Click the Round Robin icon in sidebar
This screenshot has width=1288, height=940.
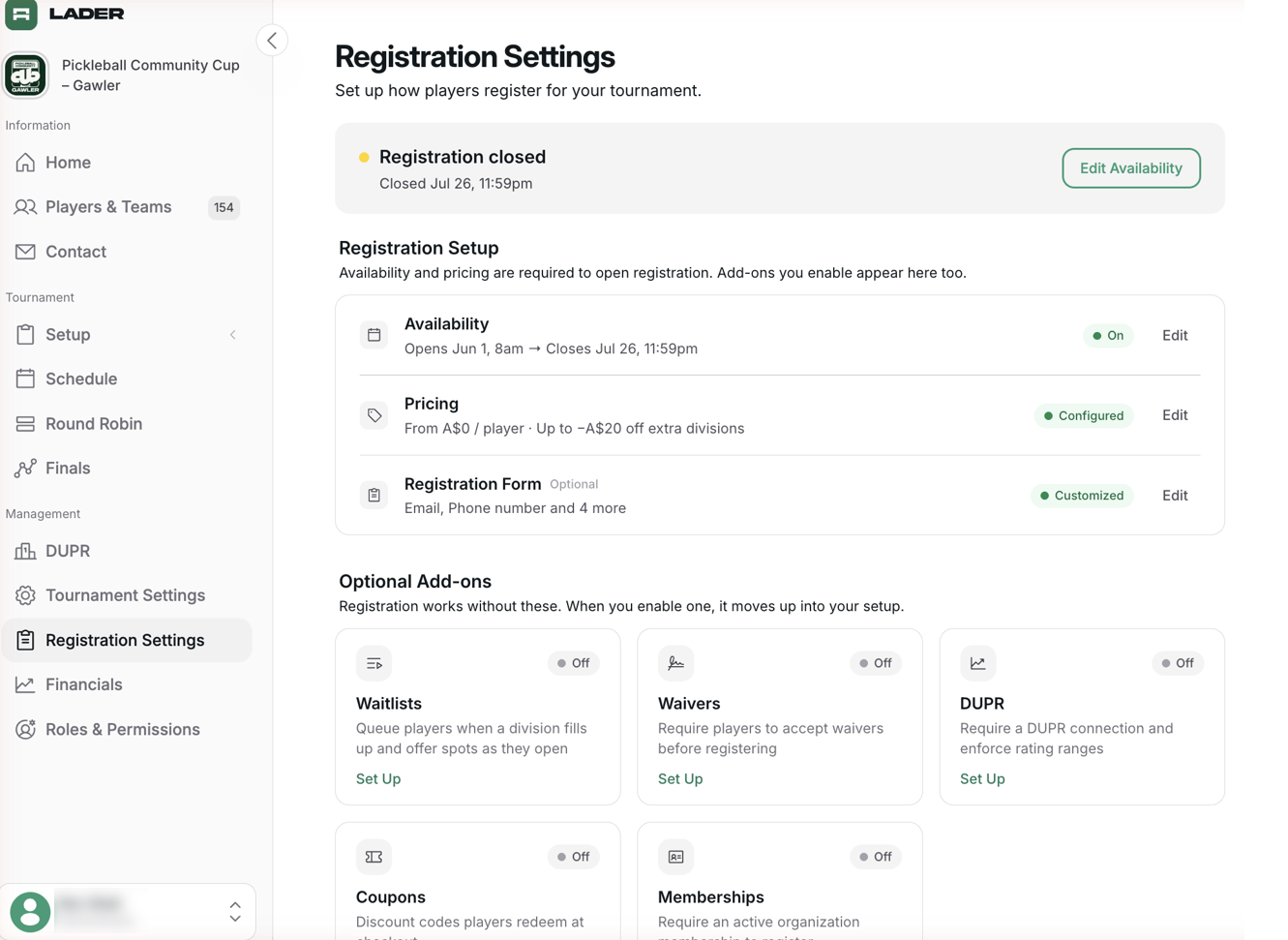[25, 424]
